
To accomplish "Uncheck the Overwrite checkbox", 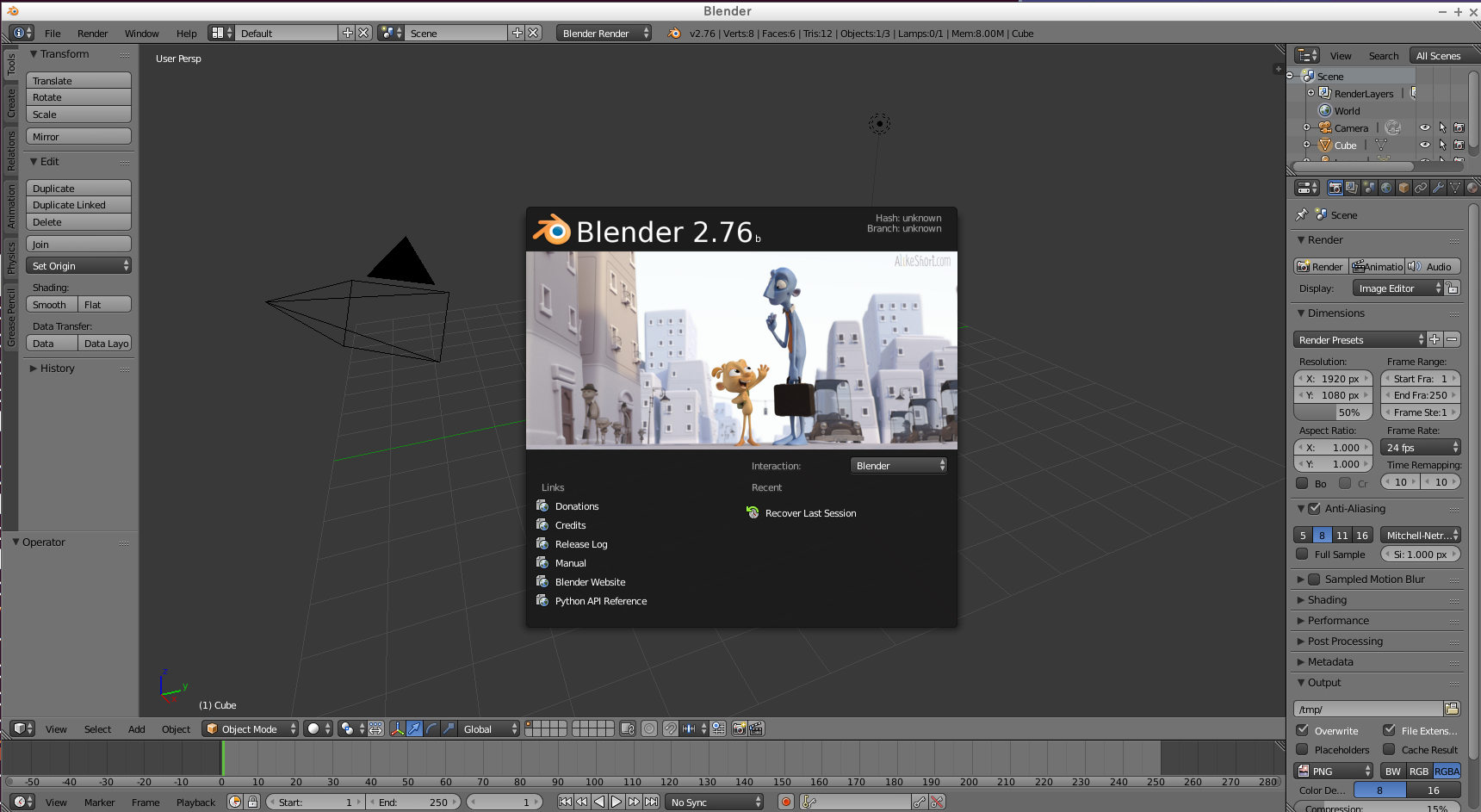I will pyautogui.click(x=1303, y=730).
